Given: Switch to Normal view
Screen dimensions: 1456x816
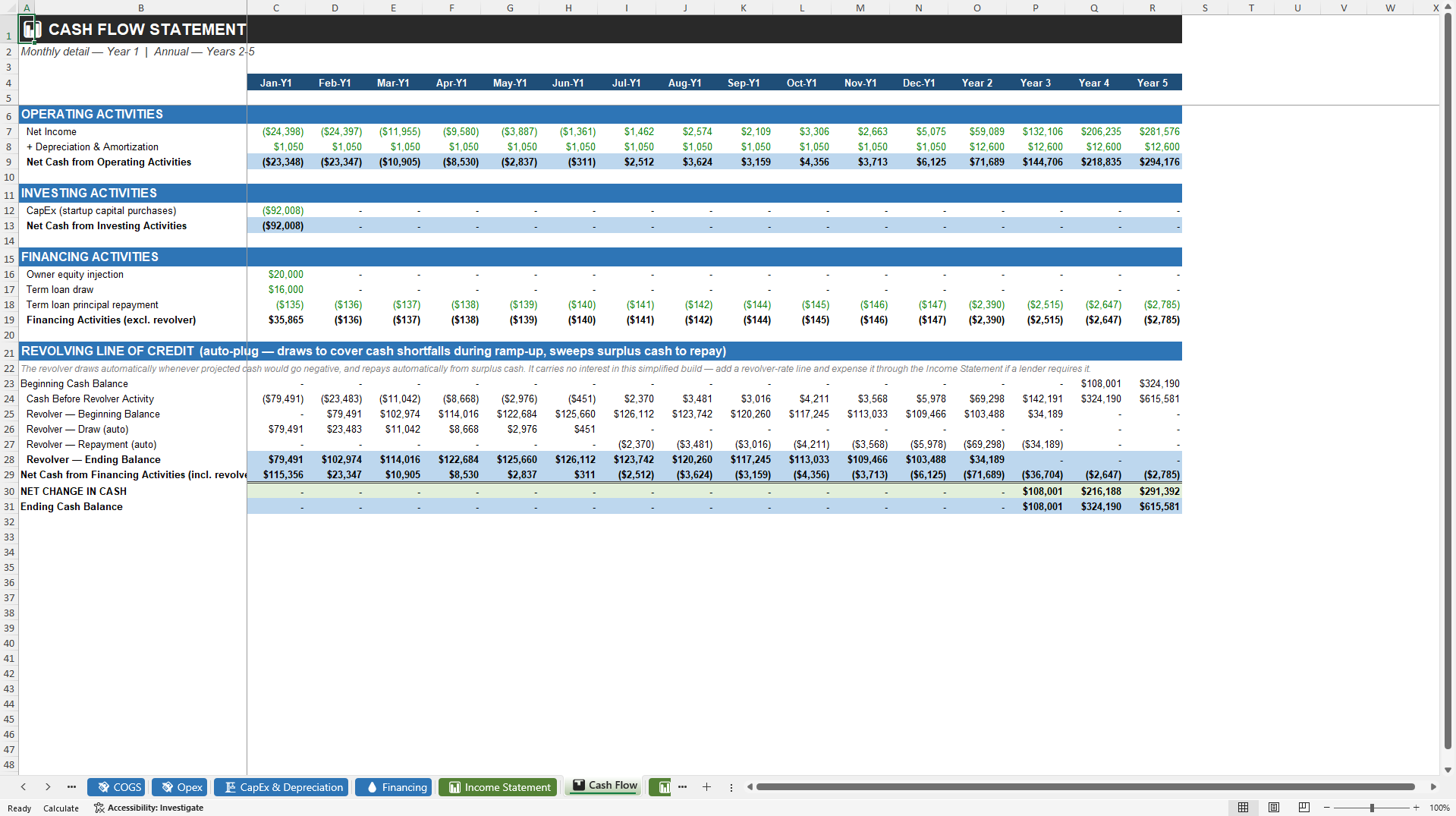Looking at the screenshot, I should [1243, 808].
